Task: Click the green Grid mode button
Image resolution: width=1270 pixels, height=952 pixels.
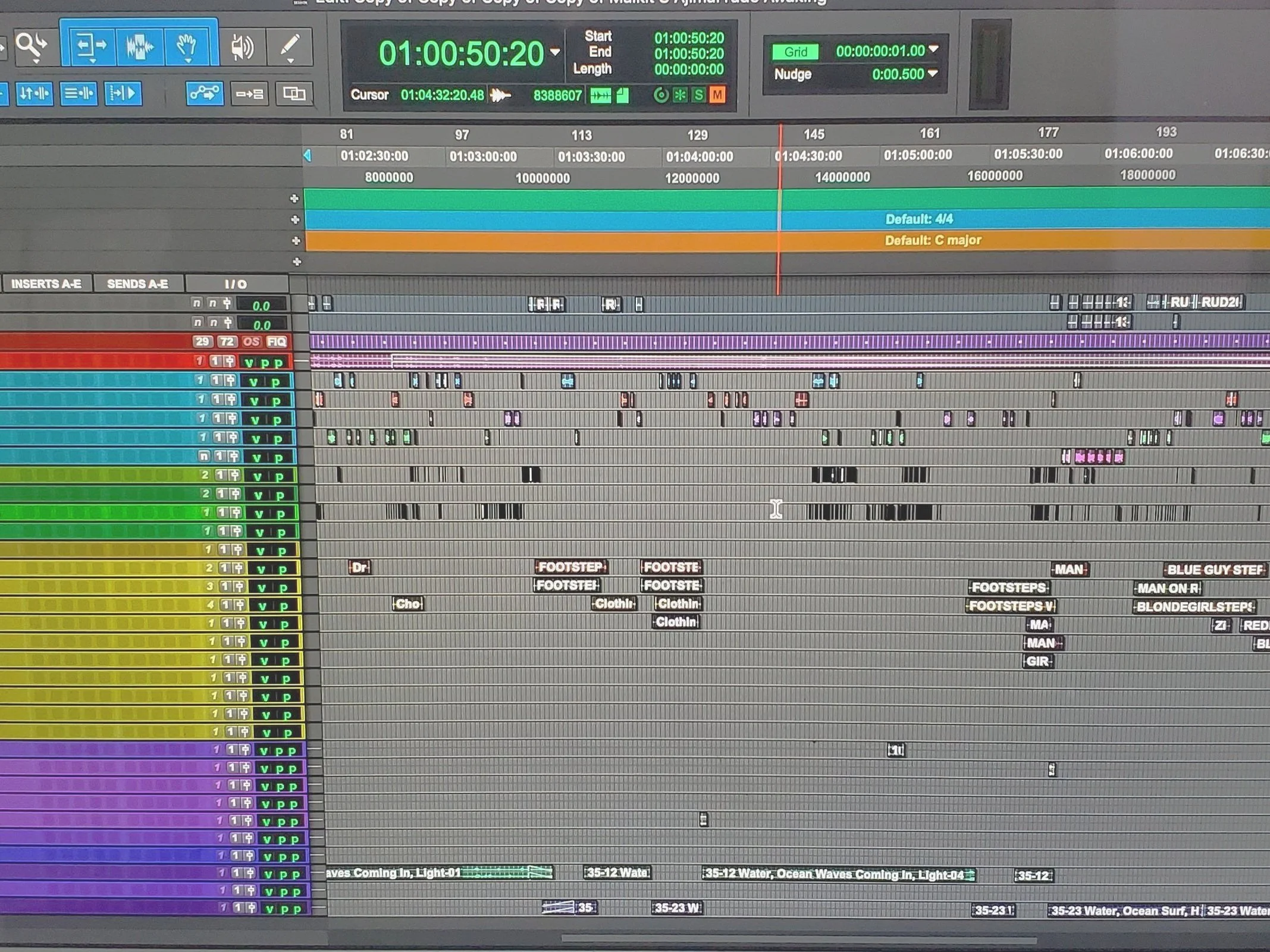Action: (795, 52)
